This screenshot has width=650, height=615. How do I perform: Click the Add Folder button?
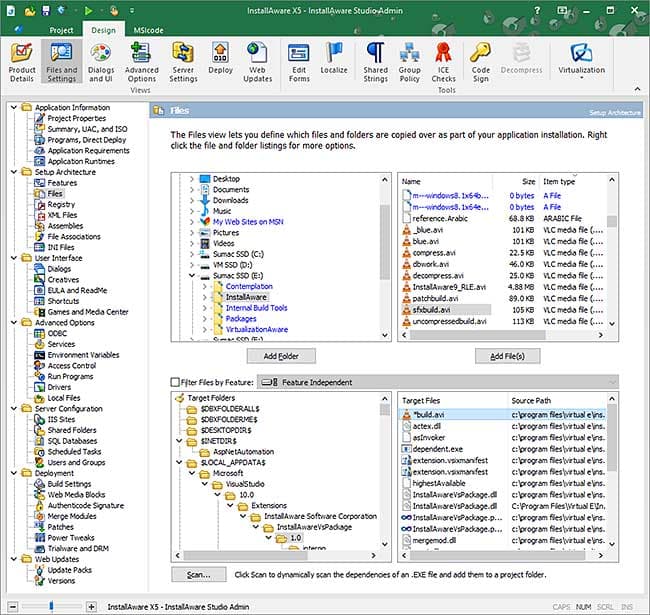[x=282, y=355]
